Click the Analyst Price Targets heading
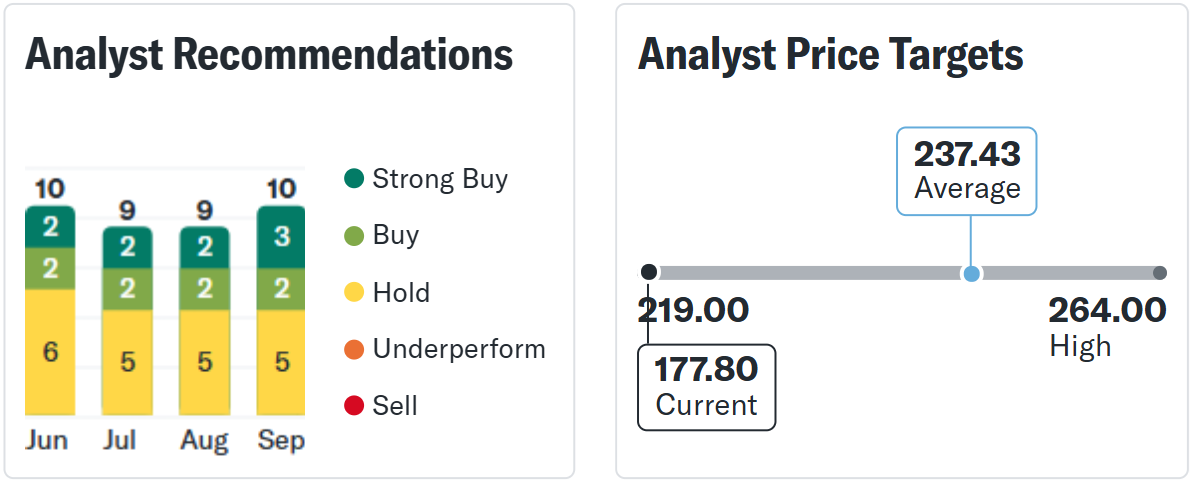1196x485 pixels. 831,55
